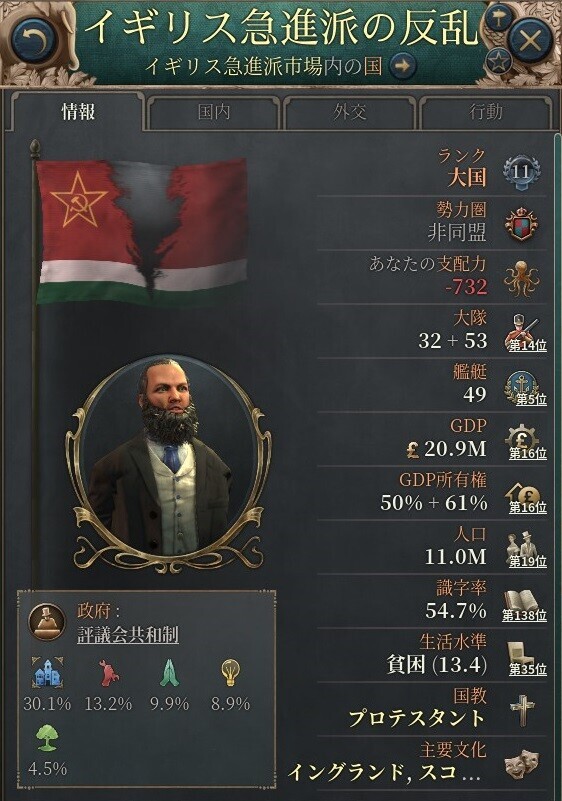Click the back arrow icon
Viewport: 562px width, 801px height.
point(34,39)
